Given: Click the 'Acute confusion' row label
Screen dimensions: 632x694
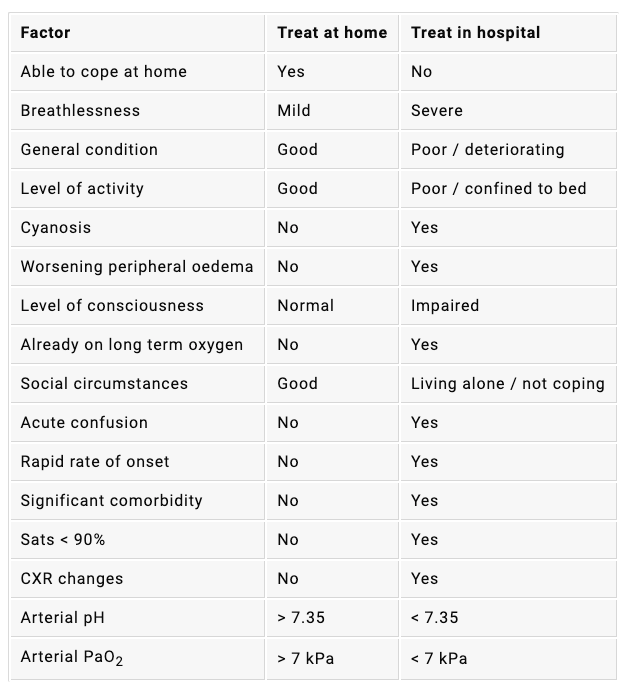Looking at the screenshot, I should click(x=84, y=423).
